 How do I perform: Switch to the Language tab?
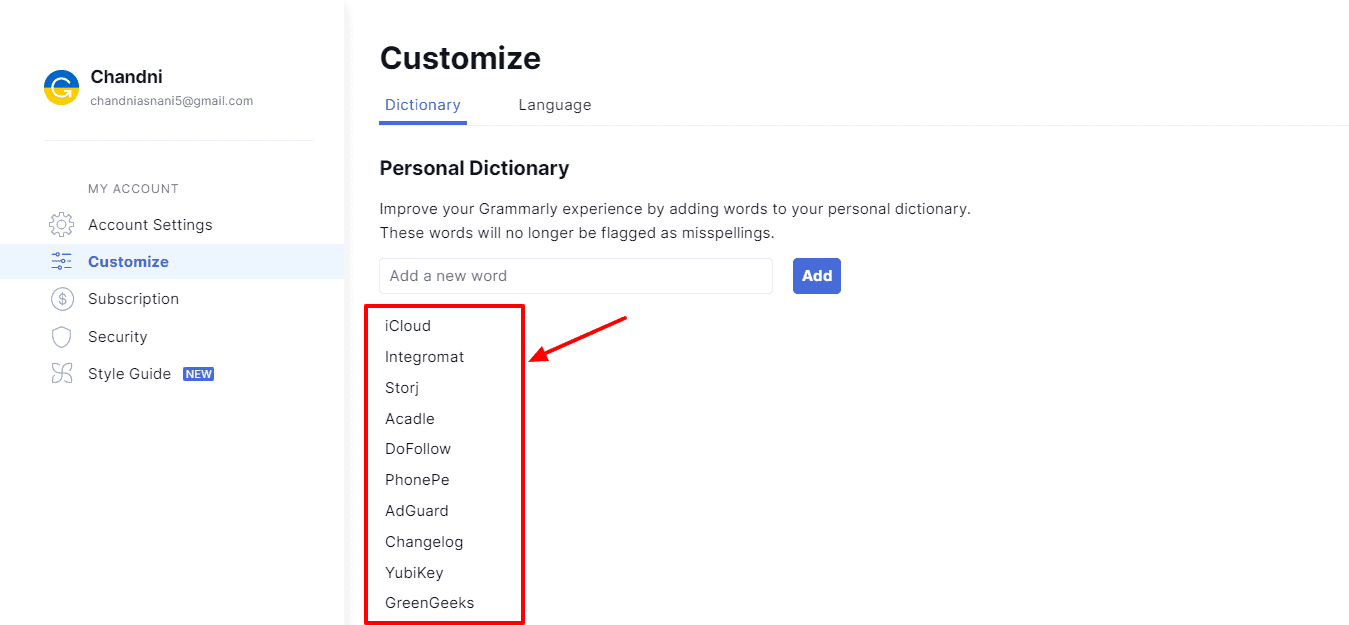click(x=554, y=105)
